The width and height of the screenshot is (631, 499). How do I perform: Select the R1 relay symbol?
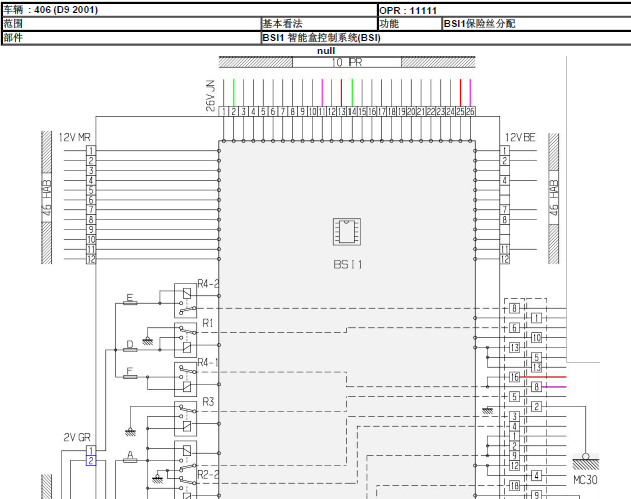[186, 340]
